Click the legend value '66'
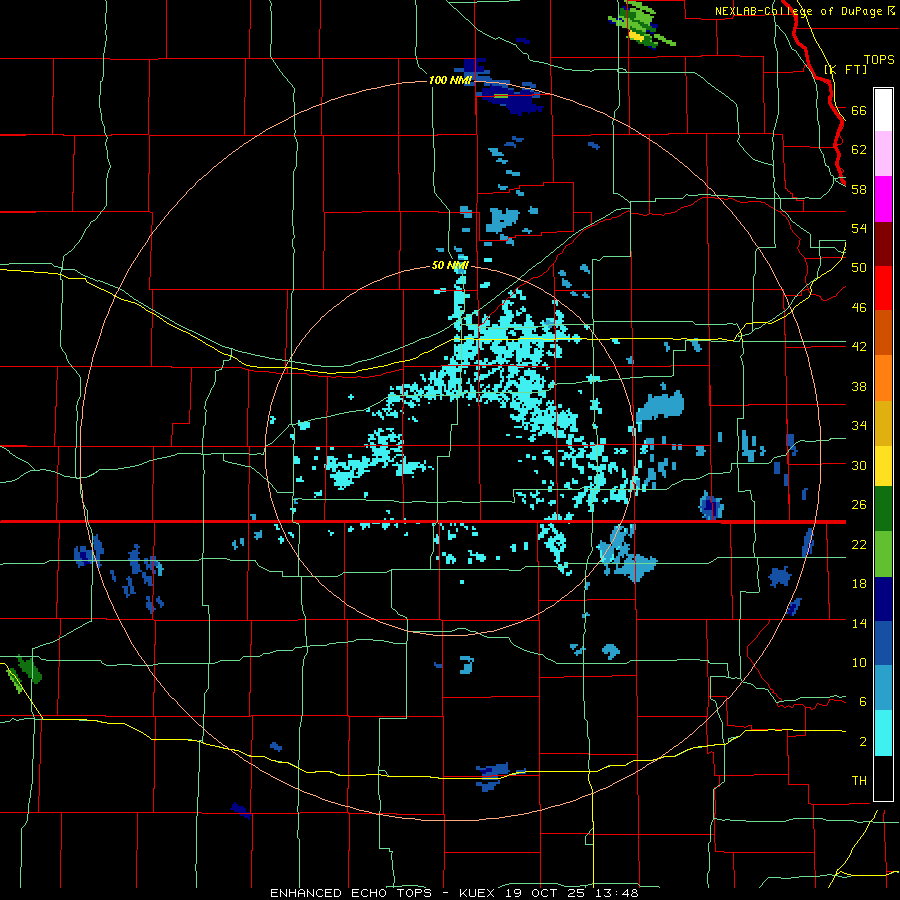 point(859,111)
